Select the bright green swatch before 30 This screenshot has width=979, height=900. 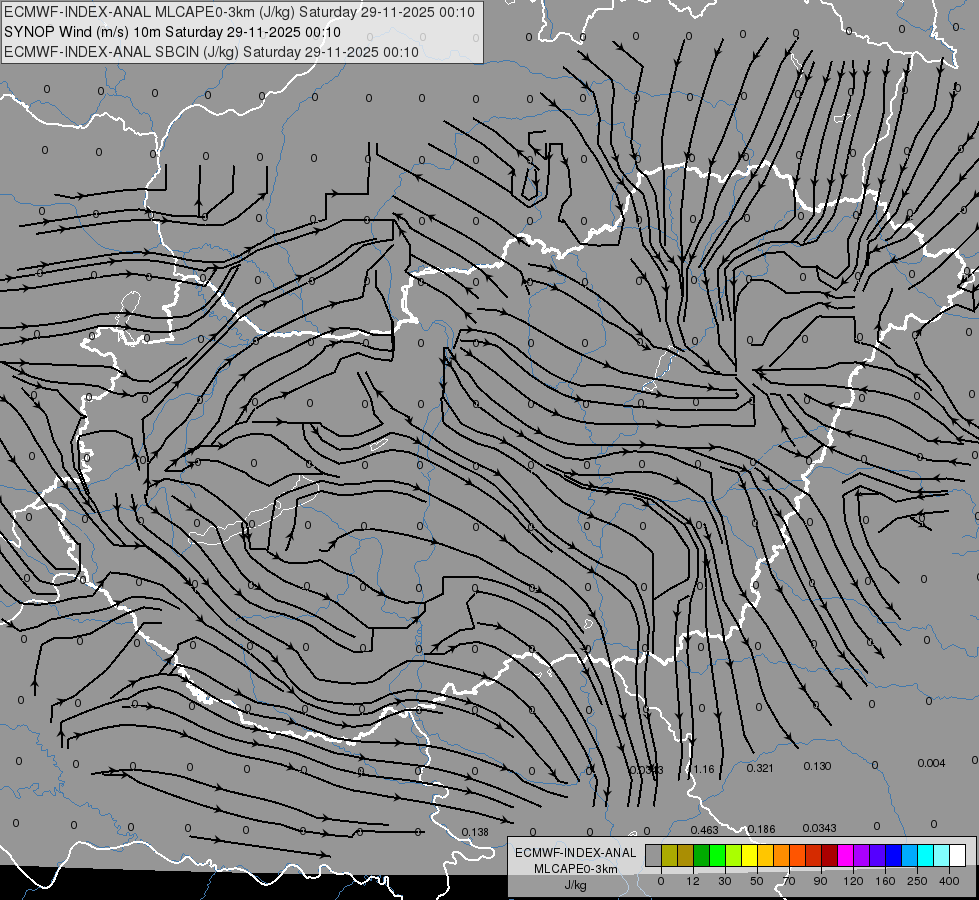click(717, 855)
